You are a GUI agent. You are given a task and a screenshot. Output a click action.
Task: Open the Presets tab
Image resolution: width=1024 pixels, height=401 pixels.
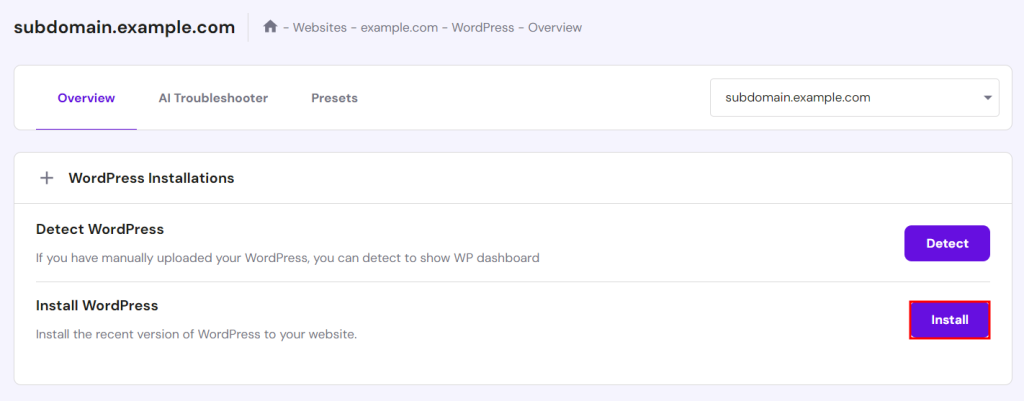coord(334,98)
